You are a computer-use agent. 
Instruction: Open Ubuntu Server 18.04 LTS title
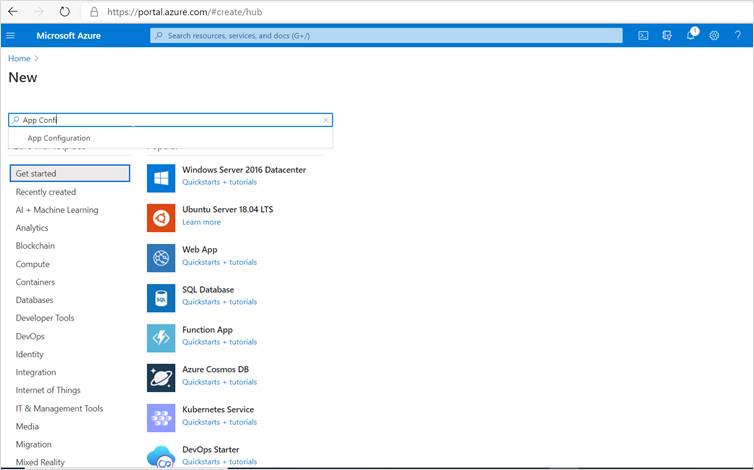[x=227, y=209]
